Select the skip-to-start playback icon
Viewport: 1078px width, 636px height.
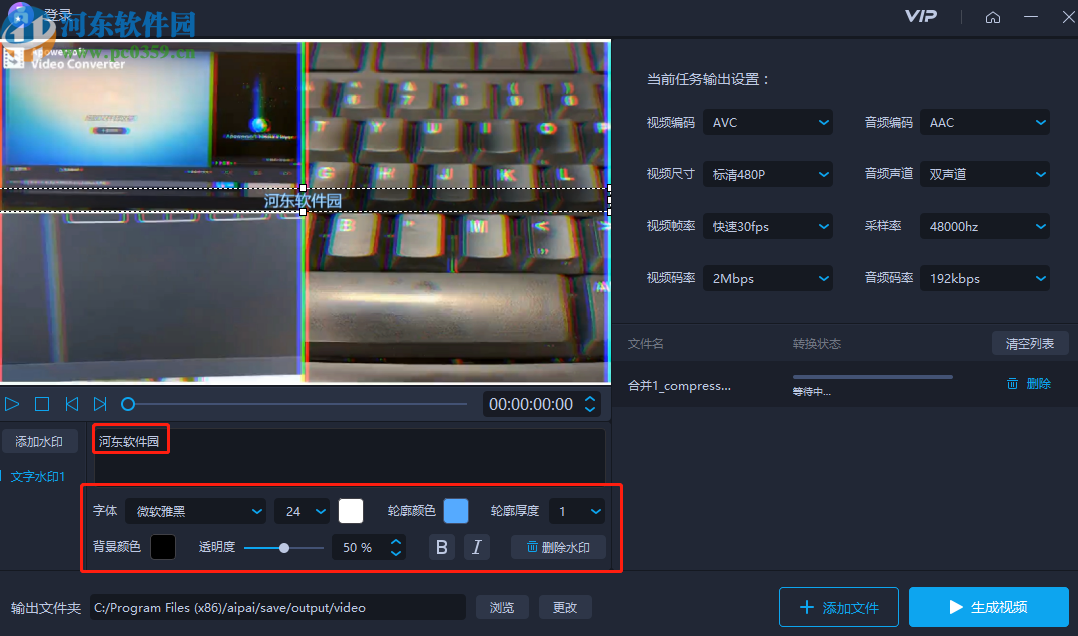(71, 403)
